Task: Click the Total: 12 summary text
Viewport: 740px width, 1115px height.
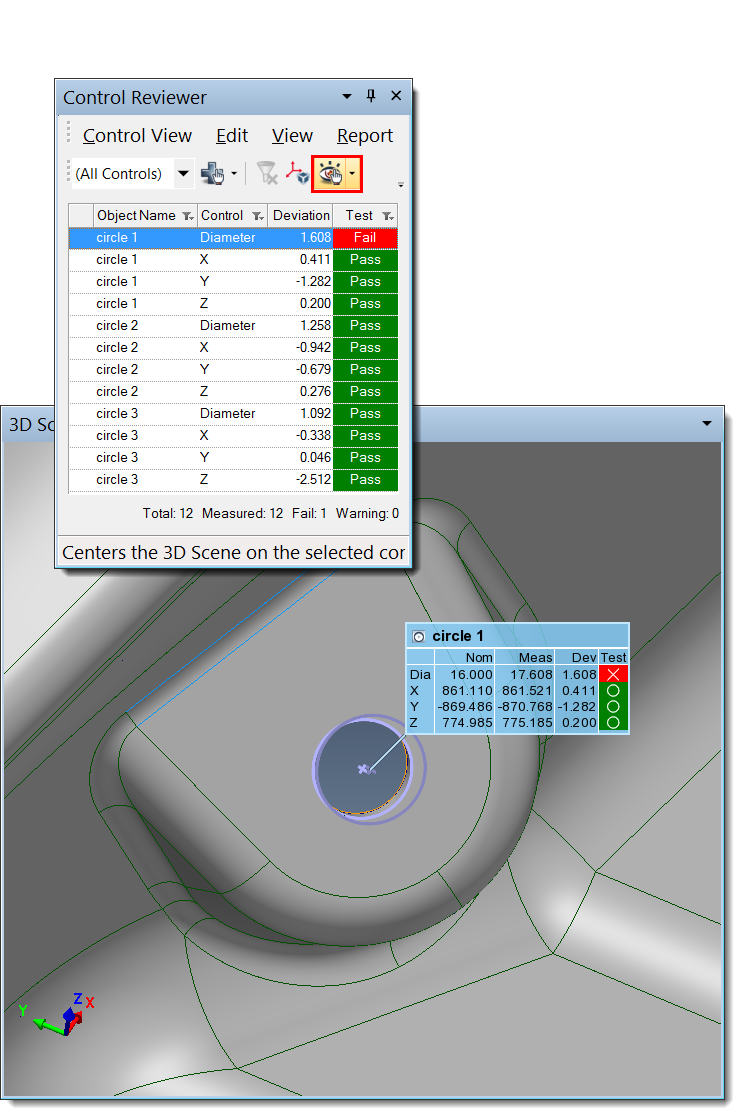Action: click(x=168, y=513)
